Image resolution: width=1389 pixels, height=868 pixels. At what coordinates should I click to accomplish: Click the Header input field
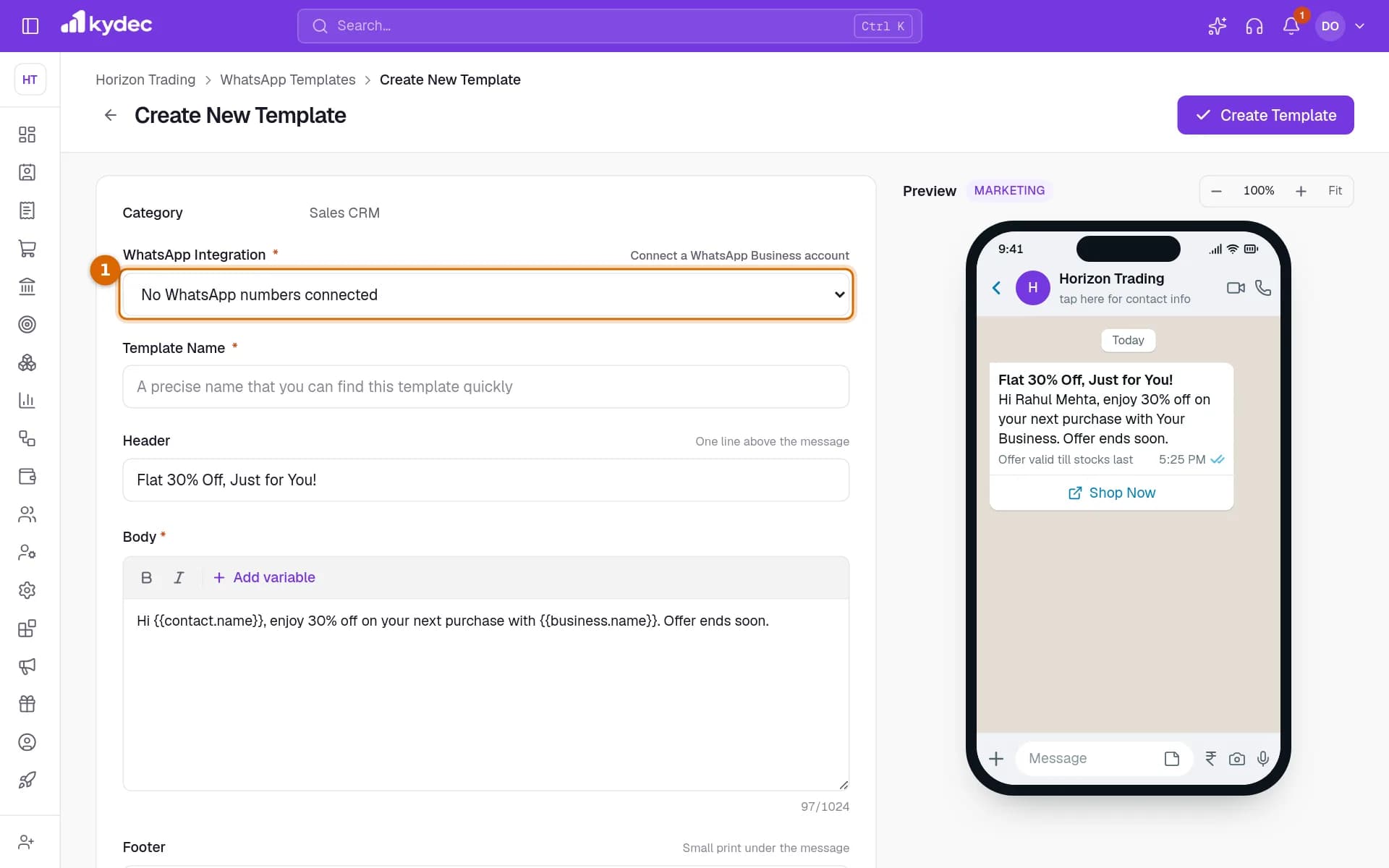point(486,480)
